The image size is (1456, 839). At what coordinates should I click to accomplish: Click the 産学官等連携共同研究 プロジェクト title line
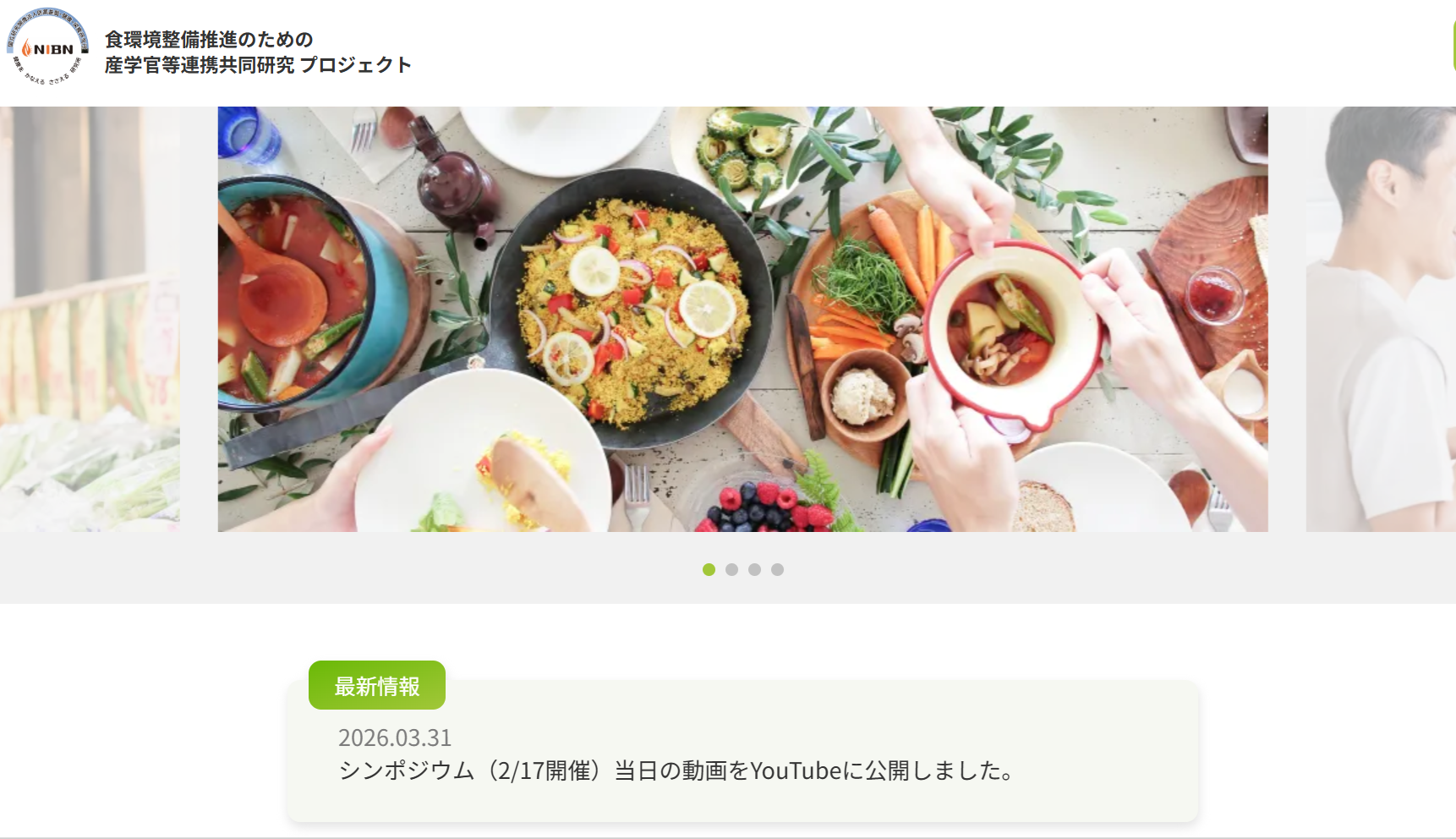pos(258,64)
